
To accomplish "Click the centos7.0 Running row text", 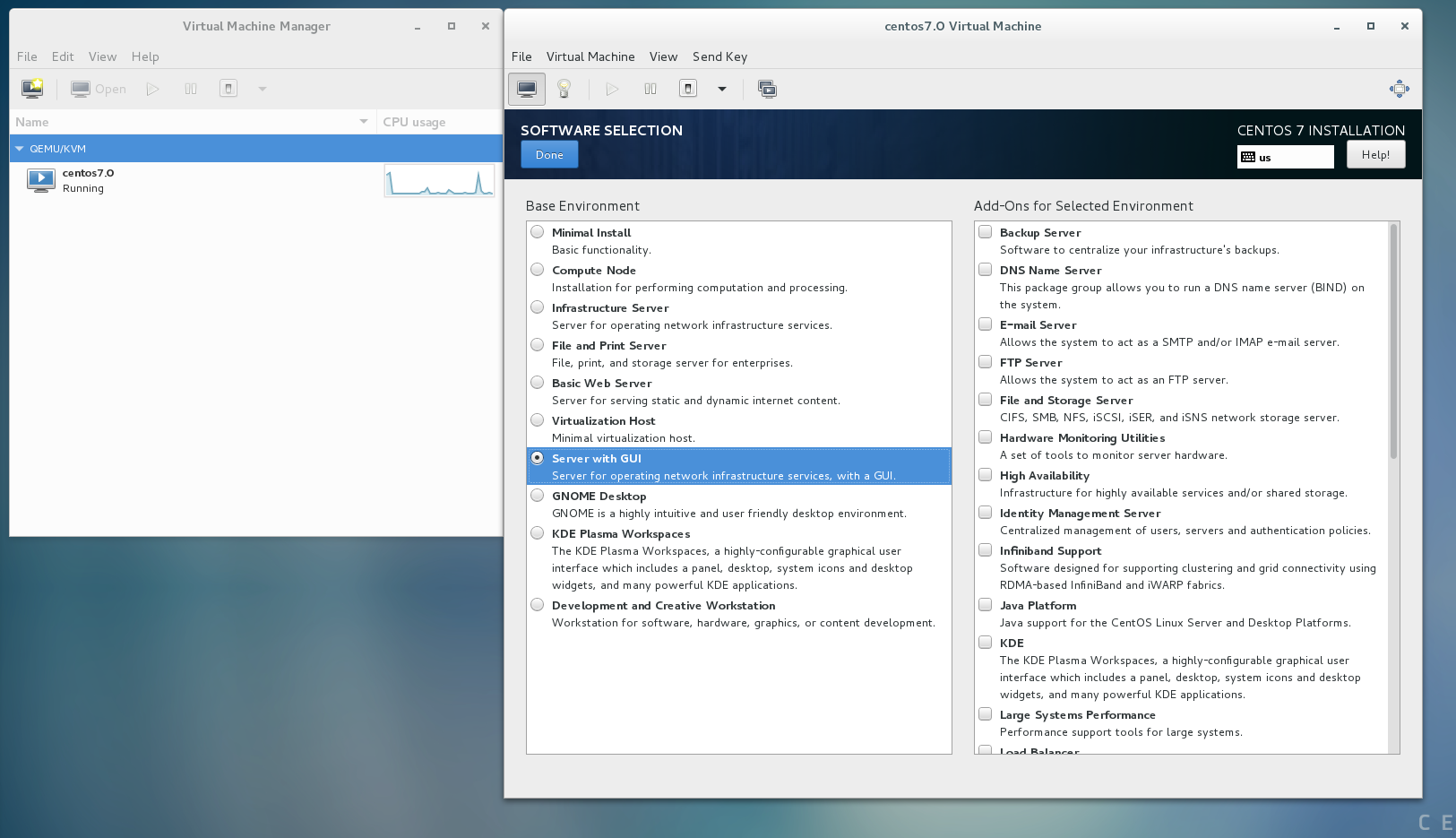I will coord(88,180).
